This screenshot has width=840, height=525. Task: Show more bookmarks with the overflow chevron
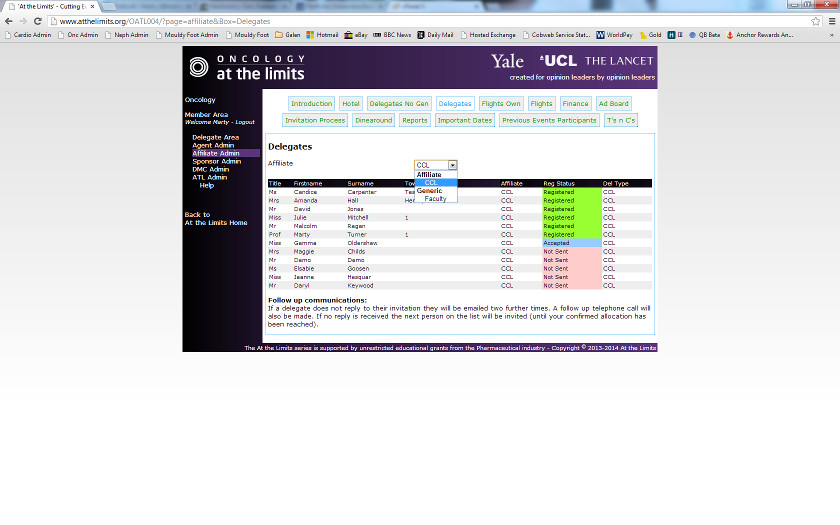click(x=832, y=35)
